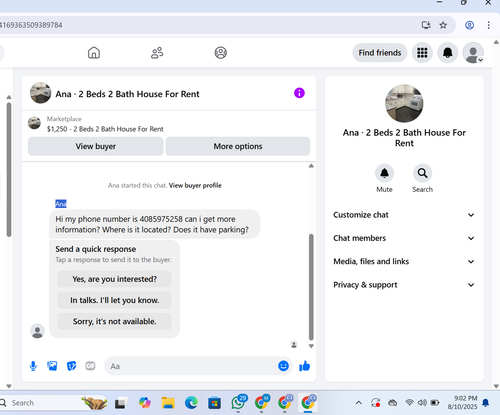Click the seen-receipt small avatar icon
This screenshot has width=500, height=415.
[294, 344]
